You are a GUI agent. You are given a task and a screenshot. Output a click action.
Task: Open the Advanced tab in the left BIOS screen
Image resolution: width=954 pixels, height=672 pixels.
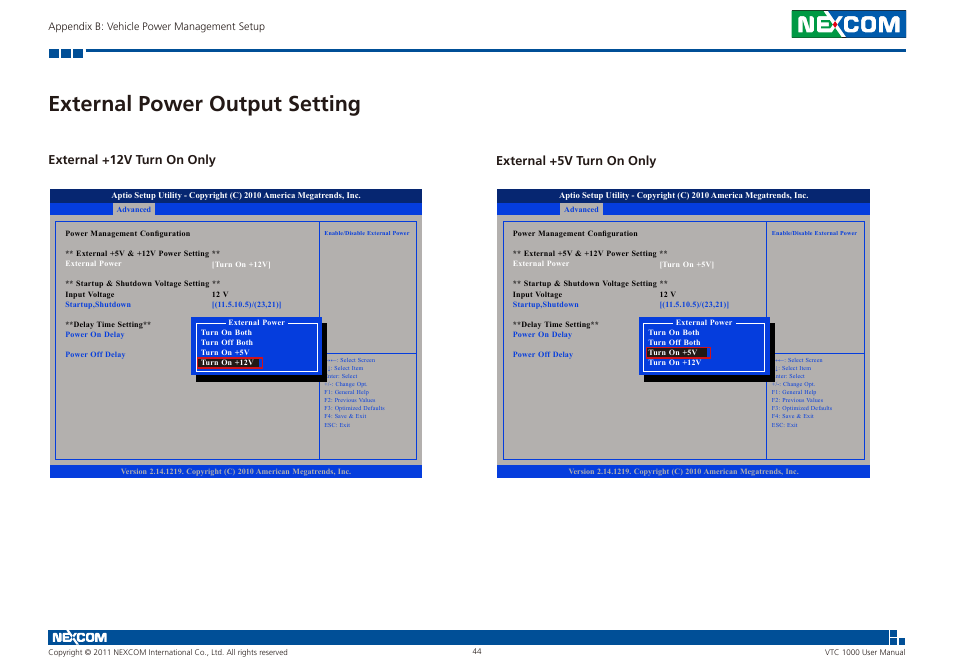coord(134,209)
